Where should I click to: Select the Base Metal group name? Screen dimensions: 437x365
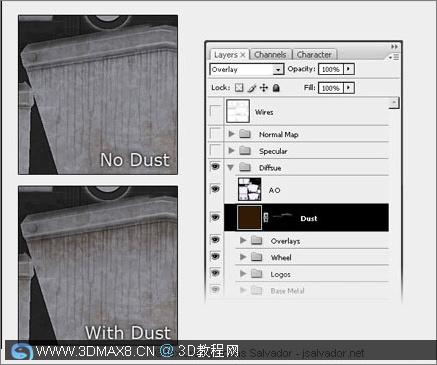click(x=287, y=291)
